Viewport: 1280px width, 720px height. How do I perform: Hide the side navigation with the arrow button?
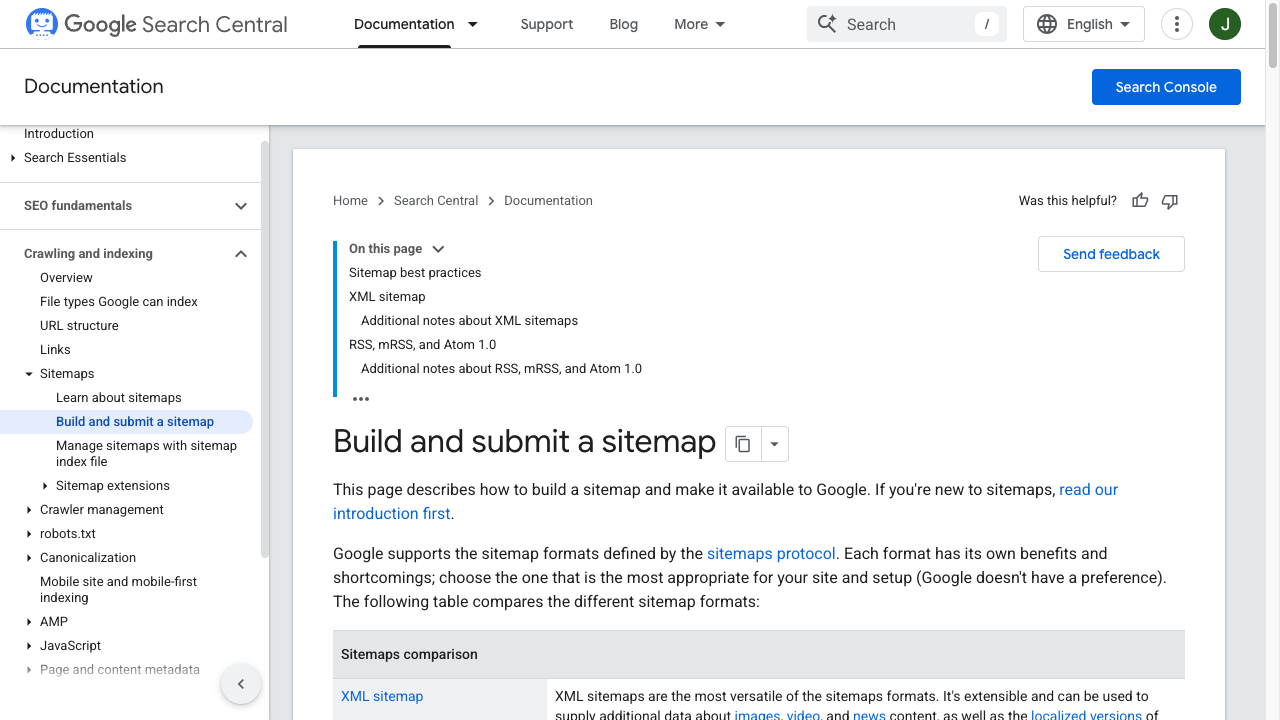tap(240, 684)
